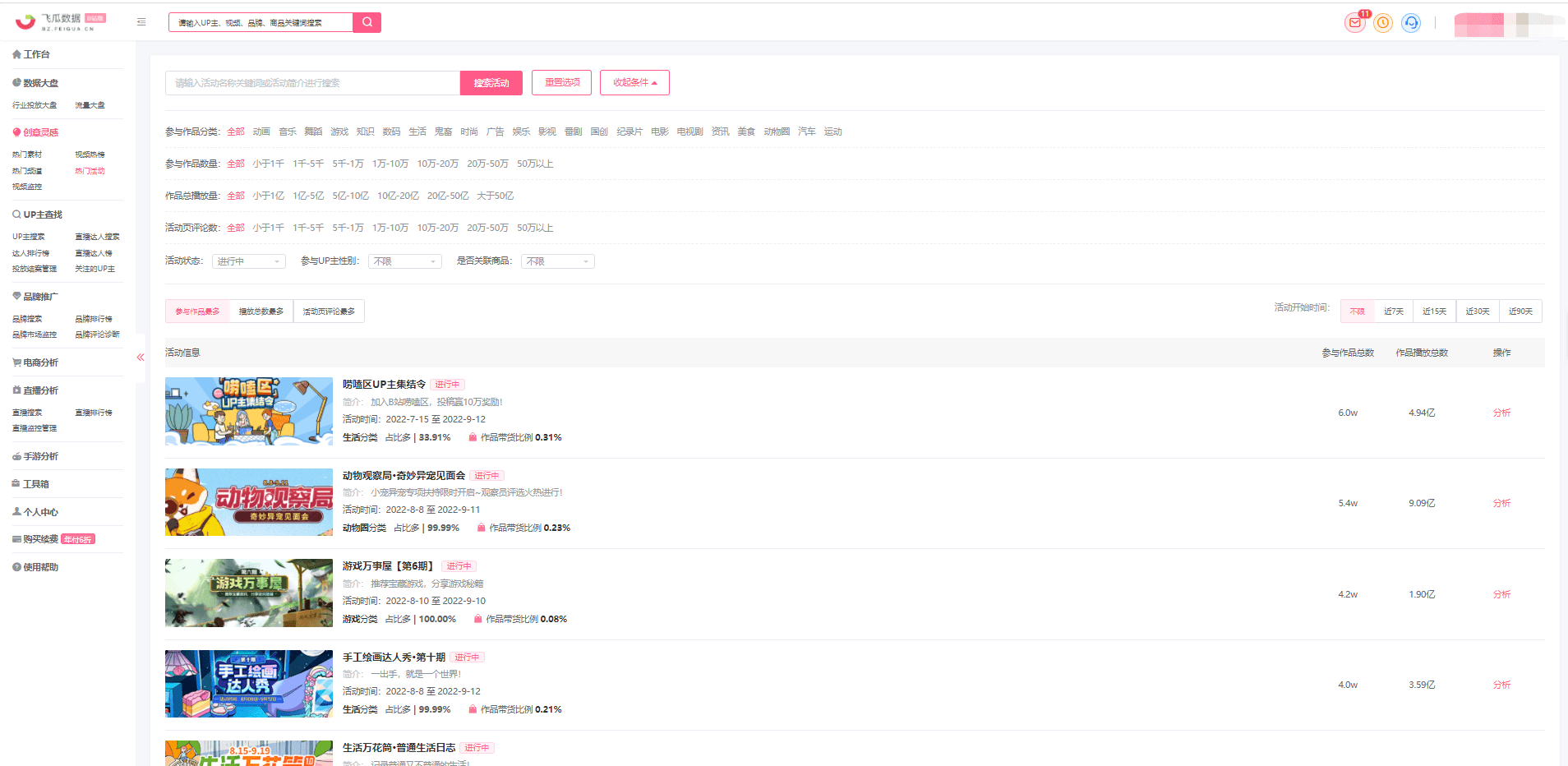The height and width of the screenshot is (766, 1568).
Task: Click the activity name search input field
Action: [x=312, y=83]
